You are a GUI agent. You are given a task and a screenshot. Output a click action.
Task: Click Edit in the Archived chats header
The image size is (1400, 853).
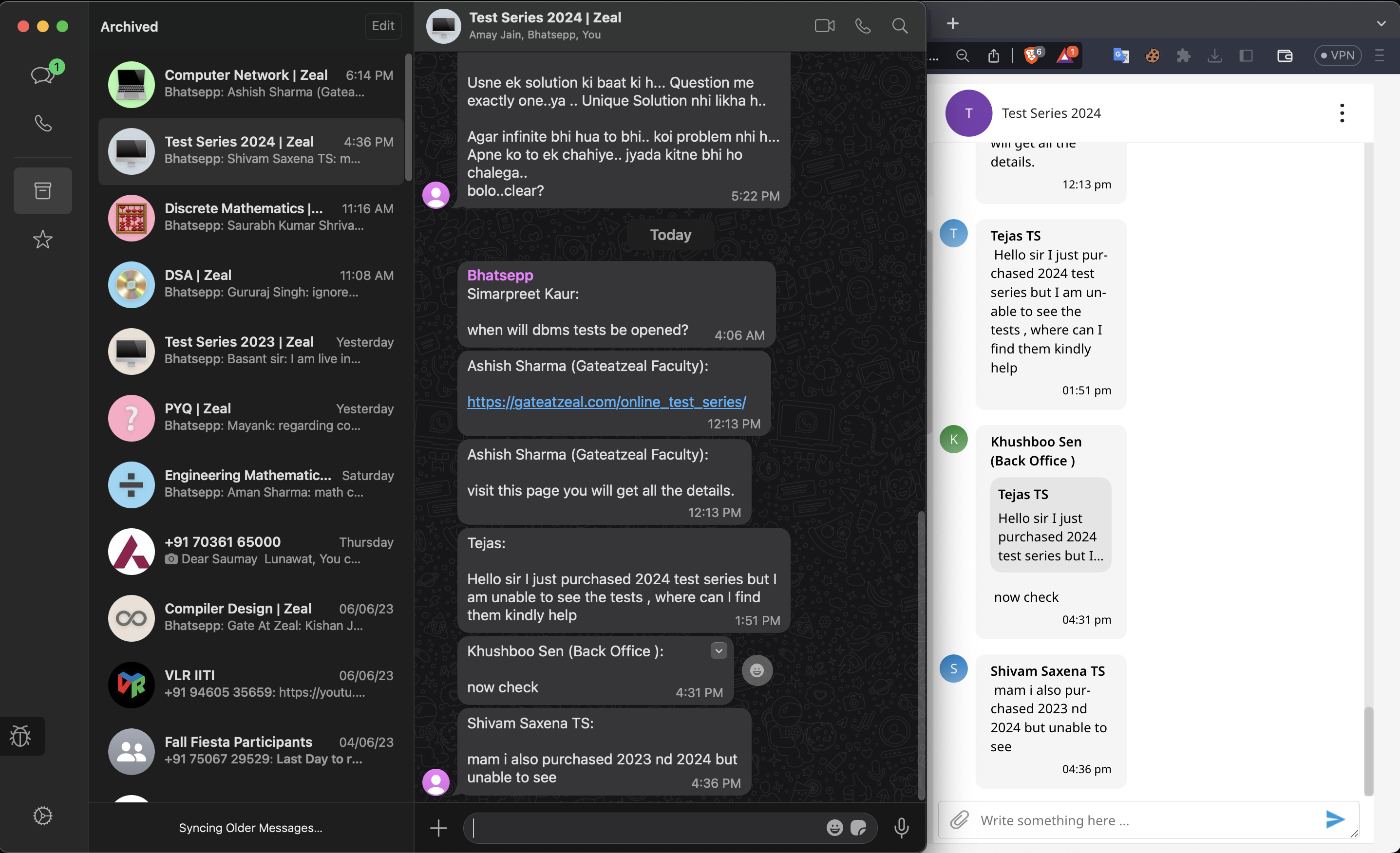(x=382, y=26)
